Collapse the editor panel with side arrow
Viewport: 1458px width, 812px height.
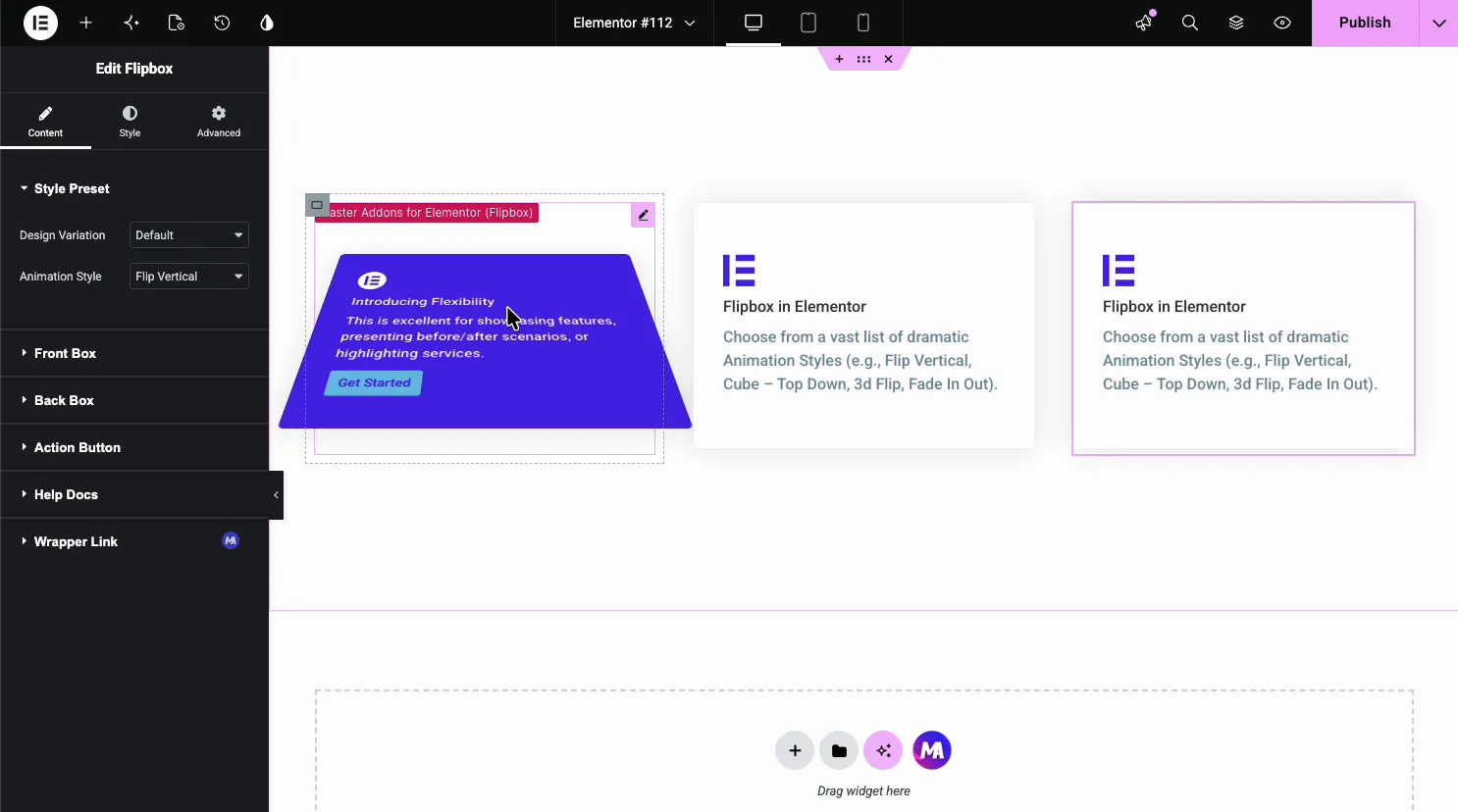pos(276,495)
